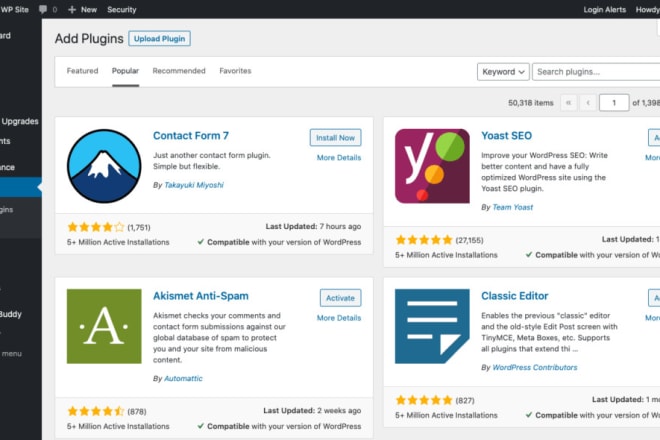Open the Akismet Anti-Spam title link
Viewport: 660px width, 440px height.
pyautogui.click(x=201, y=296)
